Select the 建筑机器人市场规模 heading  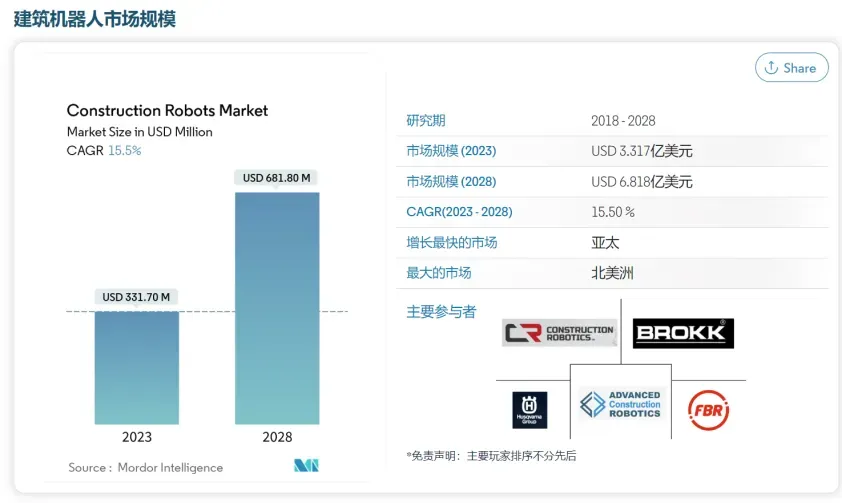coord(95,19)
